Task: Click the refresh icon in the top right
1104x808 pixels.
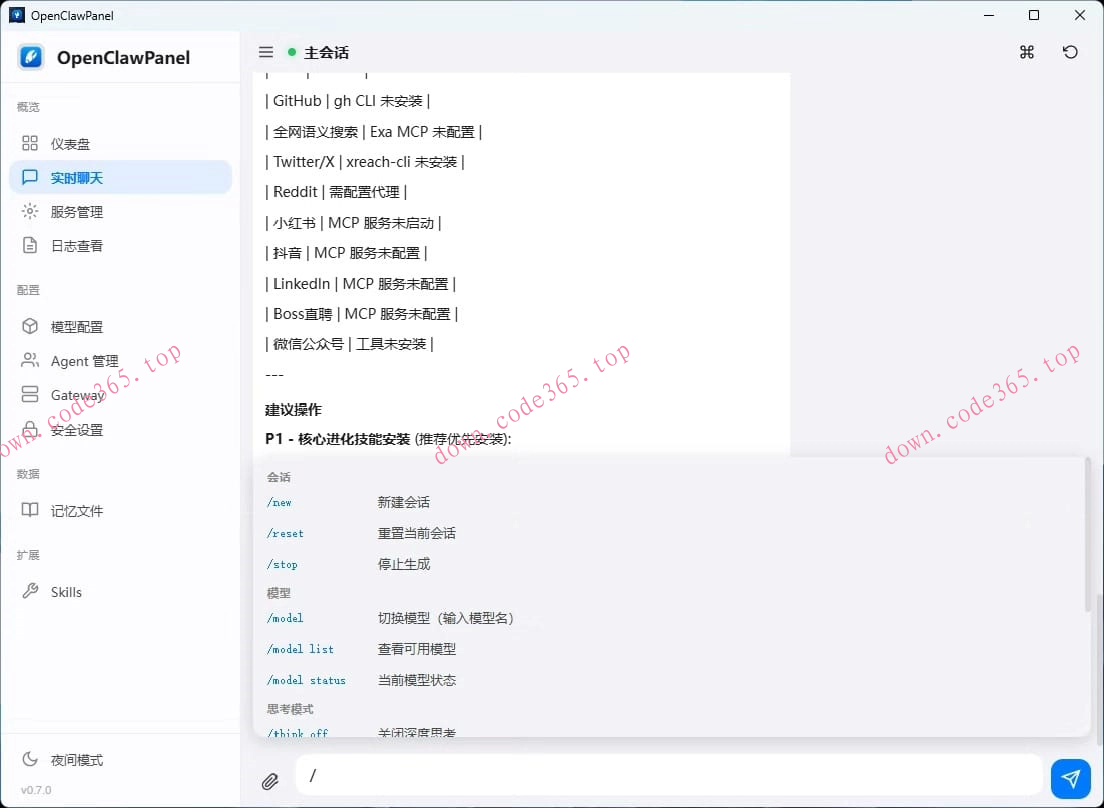Action: click(x=1070, y=52)
